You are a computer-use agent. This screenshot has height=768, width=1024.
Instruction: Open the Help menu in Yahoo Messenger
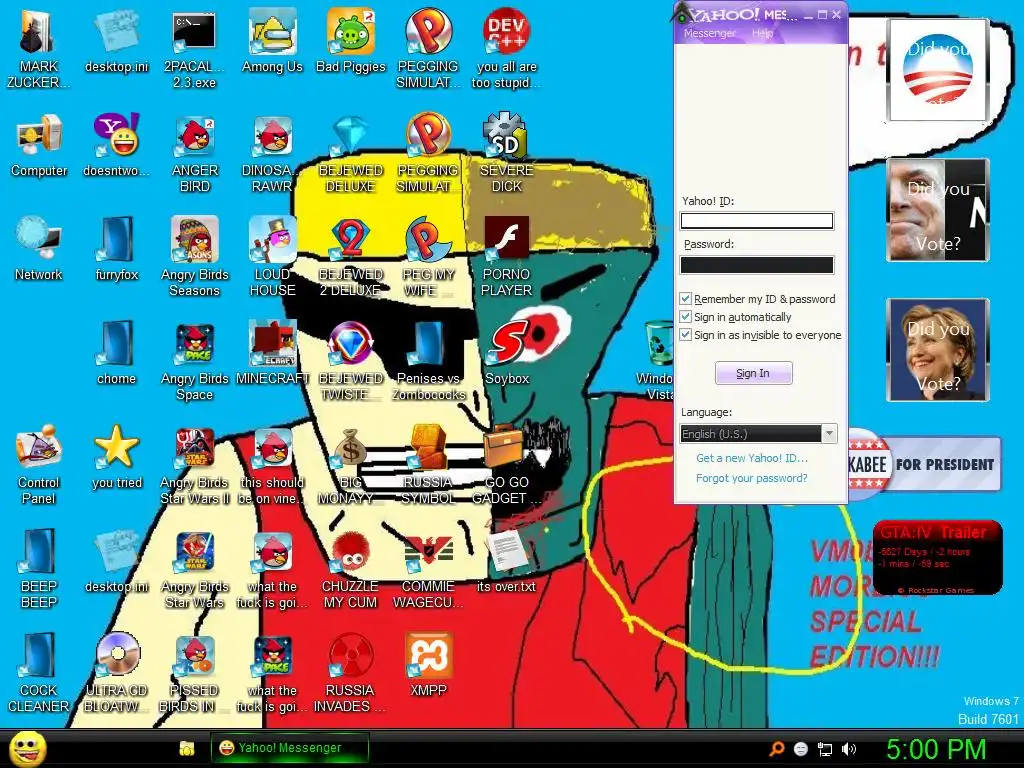coord(761,33)
